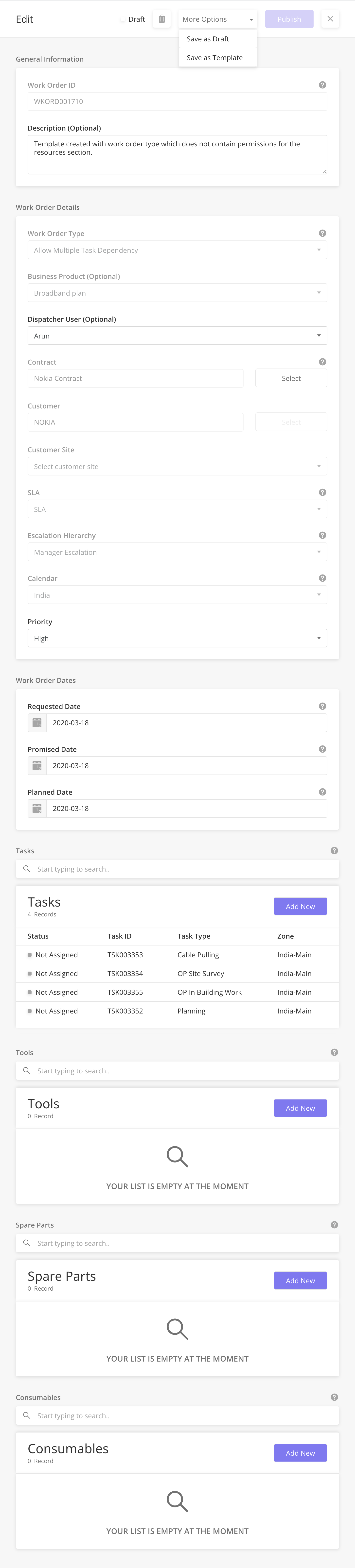Open calendar picker icon for Requested Date
The width and height of the screenshot is (355, 1568).
point(37,723)
